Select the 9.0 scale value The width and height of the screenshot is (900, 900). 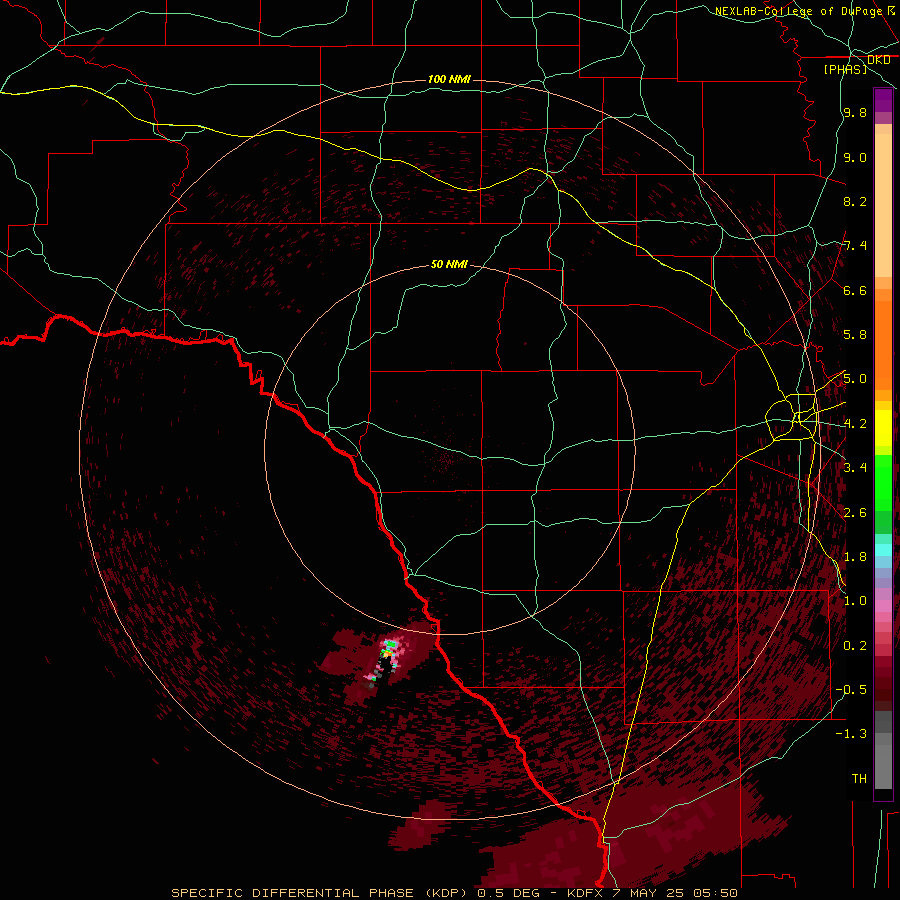click(x=855, y=157)
